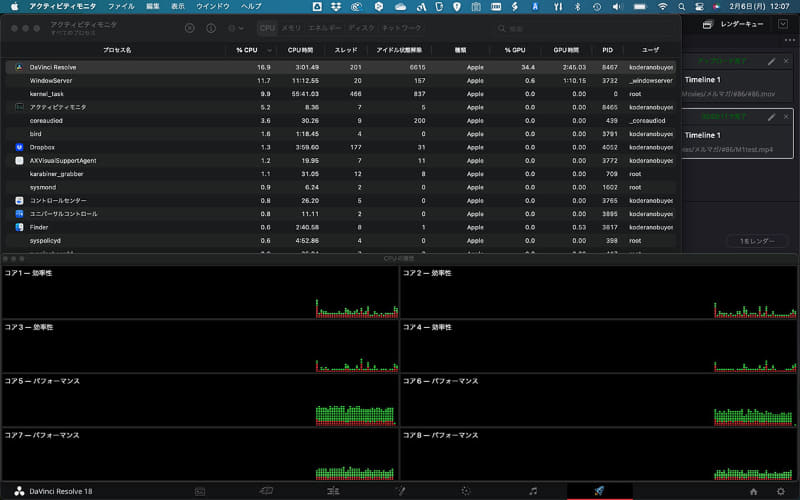The width and height of the screenshot is (800, 500).
Task: Click the date and time in menu bar
Action: click(x=759, y=6)
